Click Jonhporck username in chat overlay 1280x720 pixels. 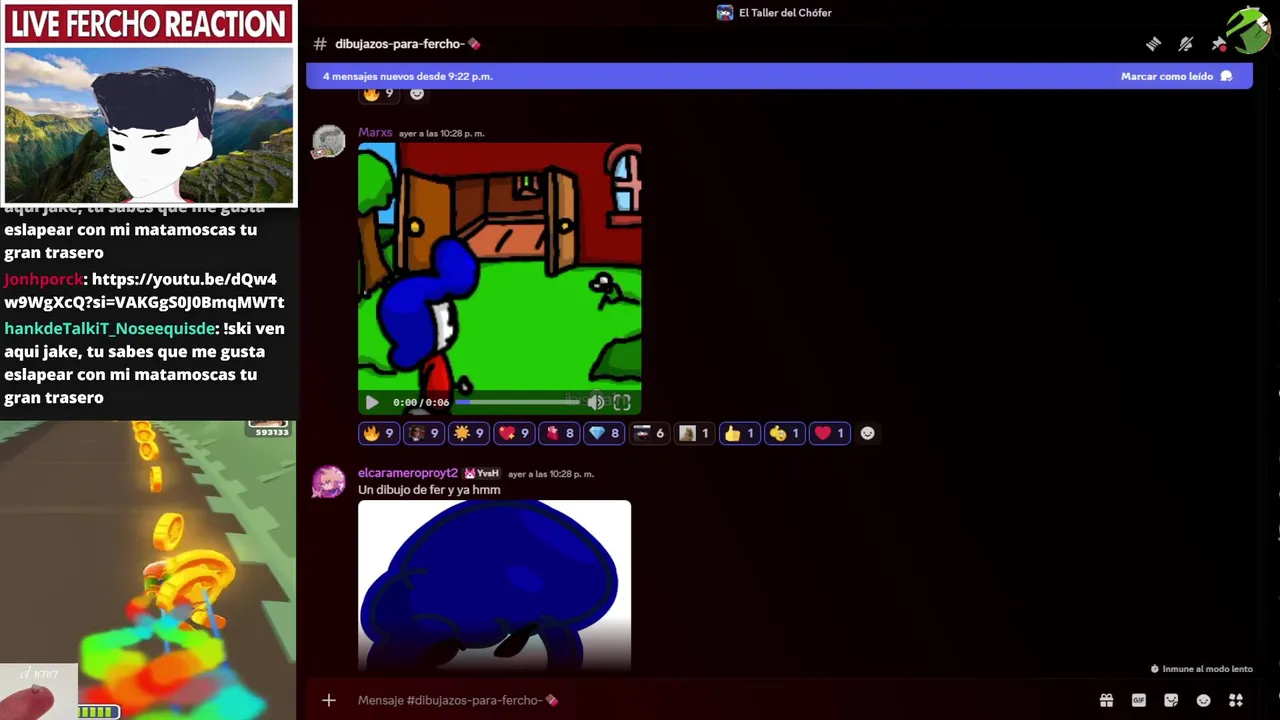coord(43,279)
